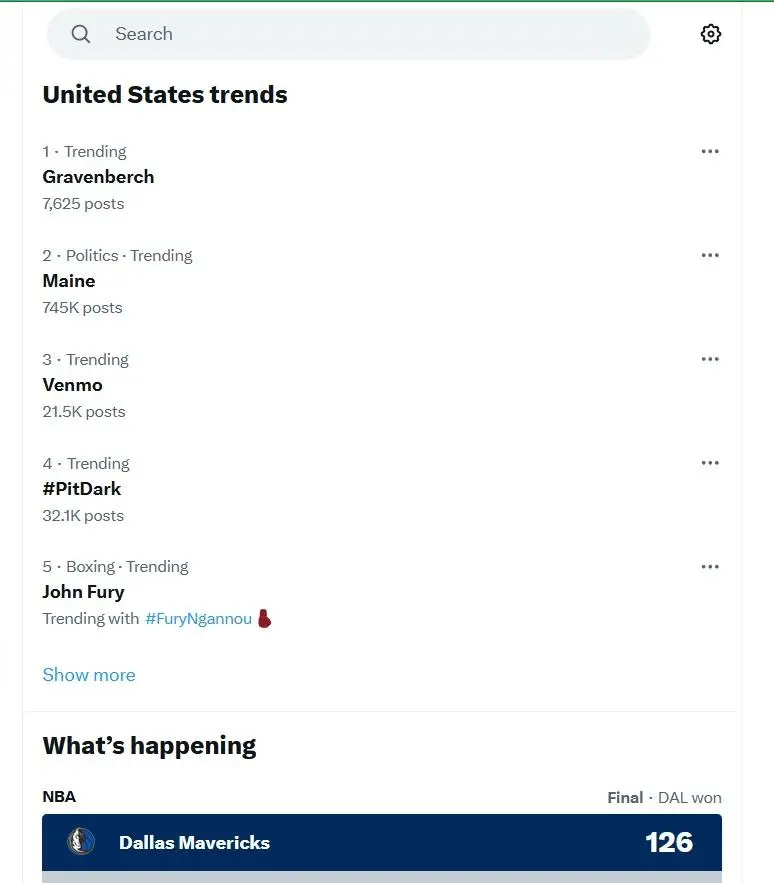View the Venmo trending topic
Viewport: 774px width, 883px height.
[x=72, y=385]
